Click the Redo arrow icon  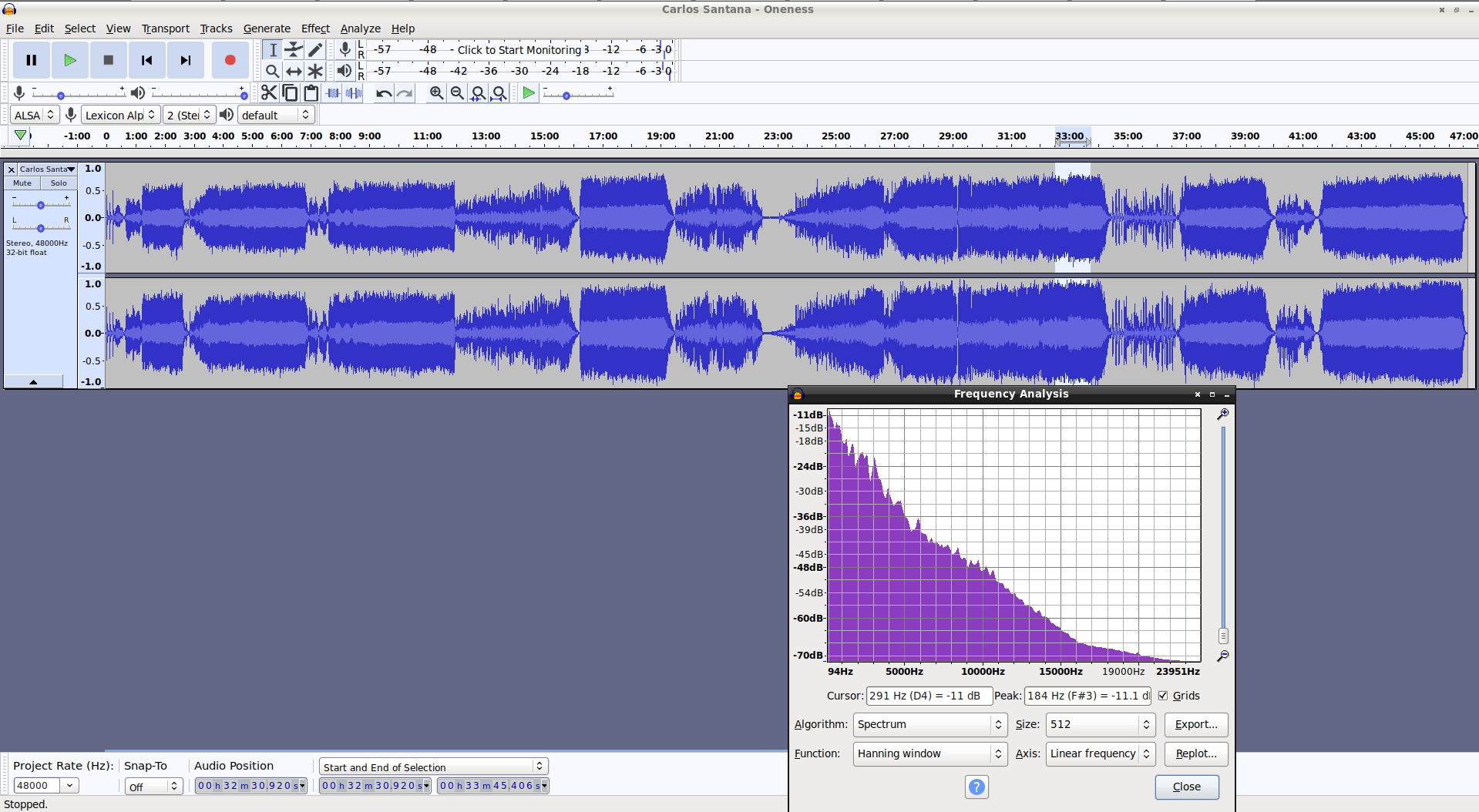pos(405,93)
